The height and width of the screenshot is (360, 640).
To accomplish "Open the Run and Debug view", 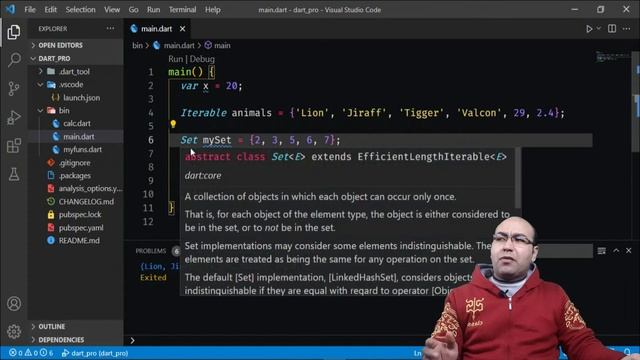I will pyautogui.click(x=14, y=117).
